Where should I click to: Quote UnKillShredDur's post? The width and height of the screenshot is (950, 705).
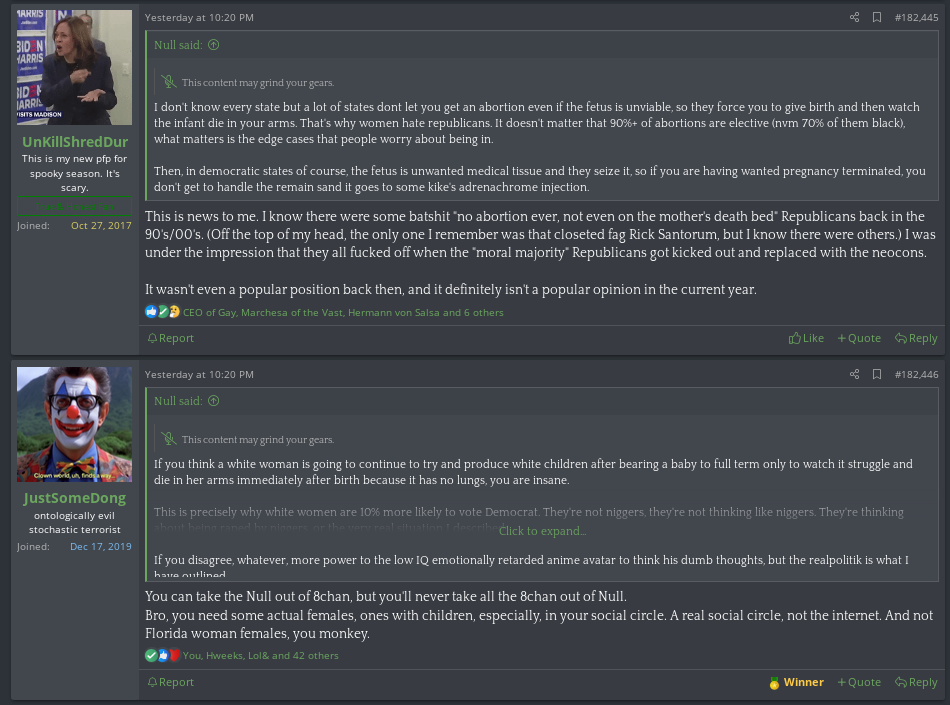coord(860,338)
